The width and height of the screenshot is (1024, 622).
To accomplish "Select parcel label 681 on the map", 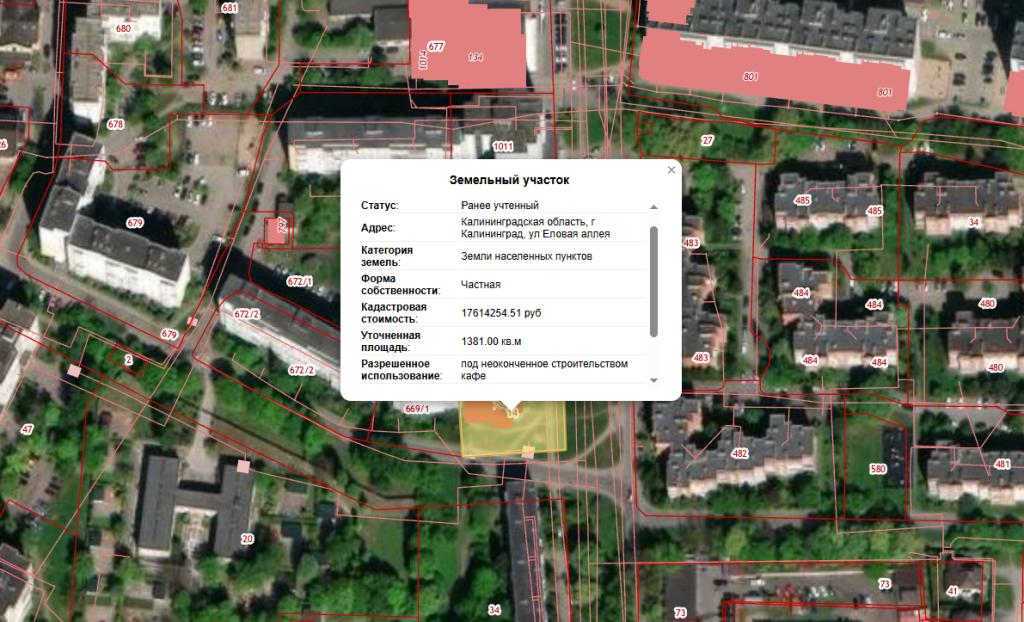I will tap(229, 8).
